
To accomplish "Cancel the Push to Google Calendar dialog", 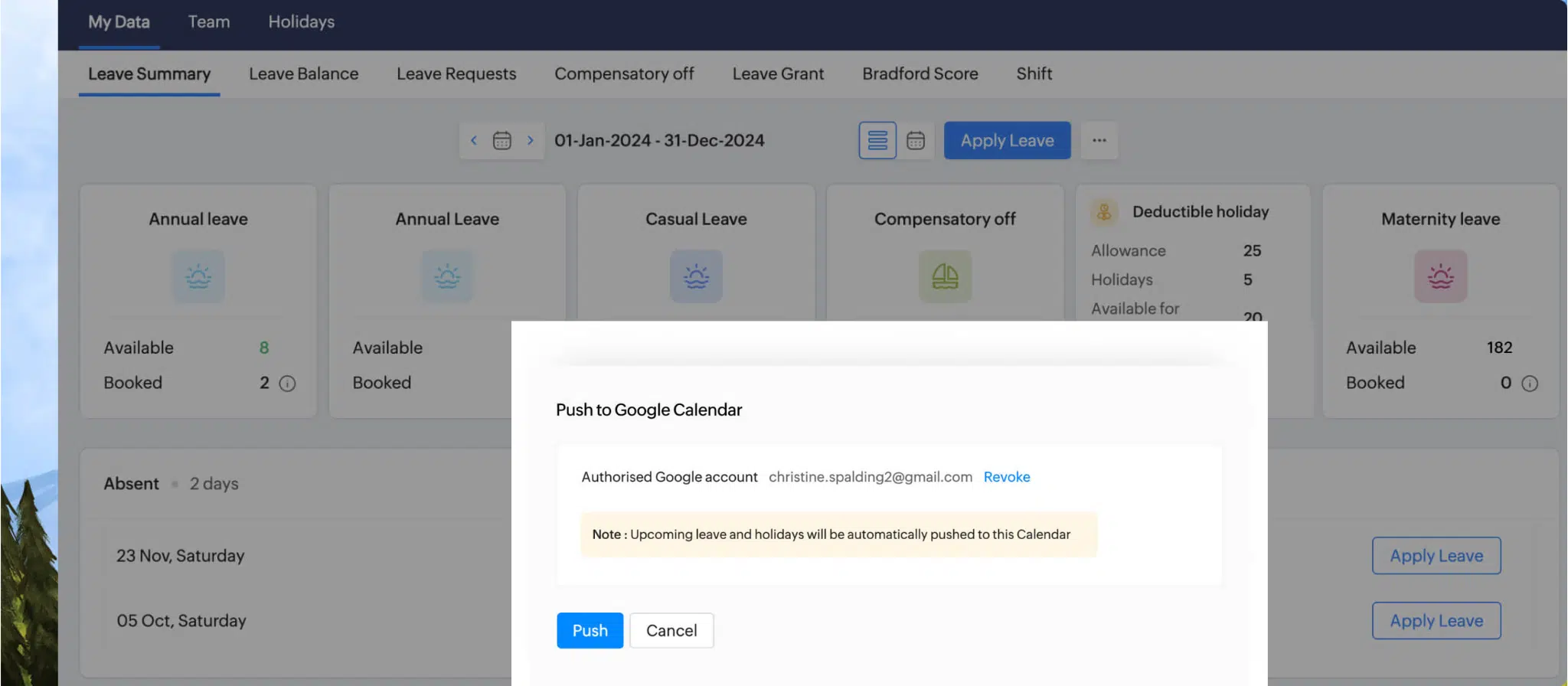I will pyautogui.click(x=671, y=630).
